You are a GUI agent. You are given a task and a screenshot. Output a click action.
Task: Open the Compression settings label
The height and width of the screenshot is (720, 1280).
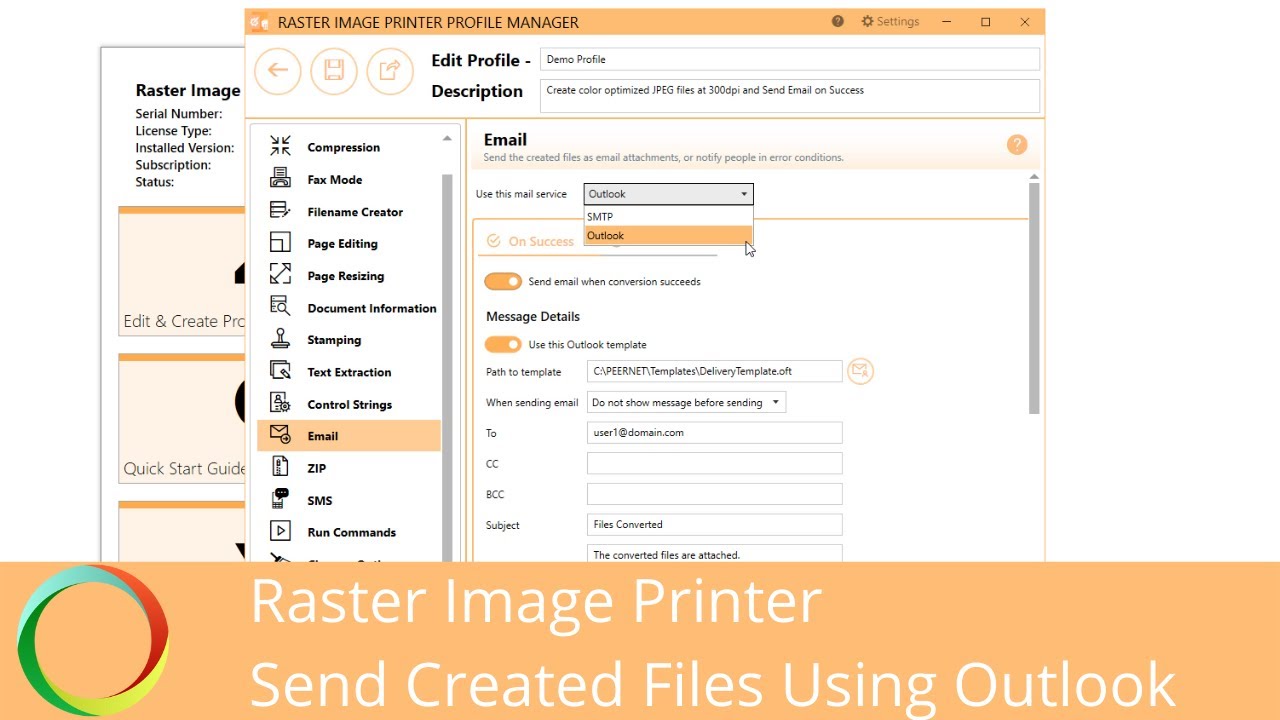click(x=343, y=147)
